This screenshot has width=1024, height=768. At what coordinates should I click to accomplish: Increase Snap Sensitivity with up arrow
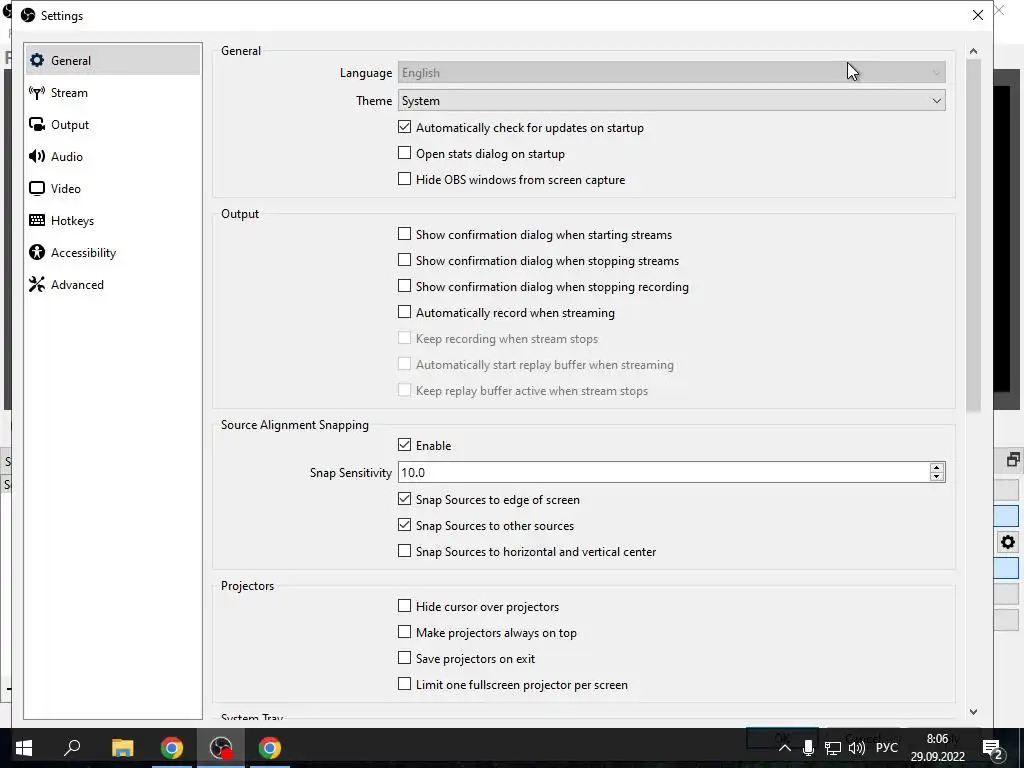pos(936,468)
